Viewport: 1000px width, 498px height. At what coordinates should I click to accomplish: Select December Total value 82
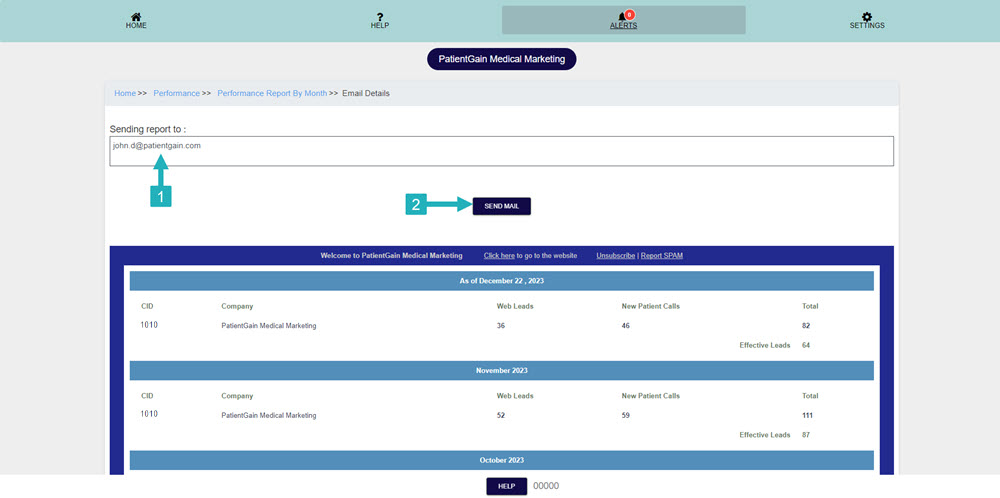click(806, 326)
